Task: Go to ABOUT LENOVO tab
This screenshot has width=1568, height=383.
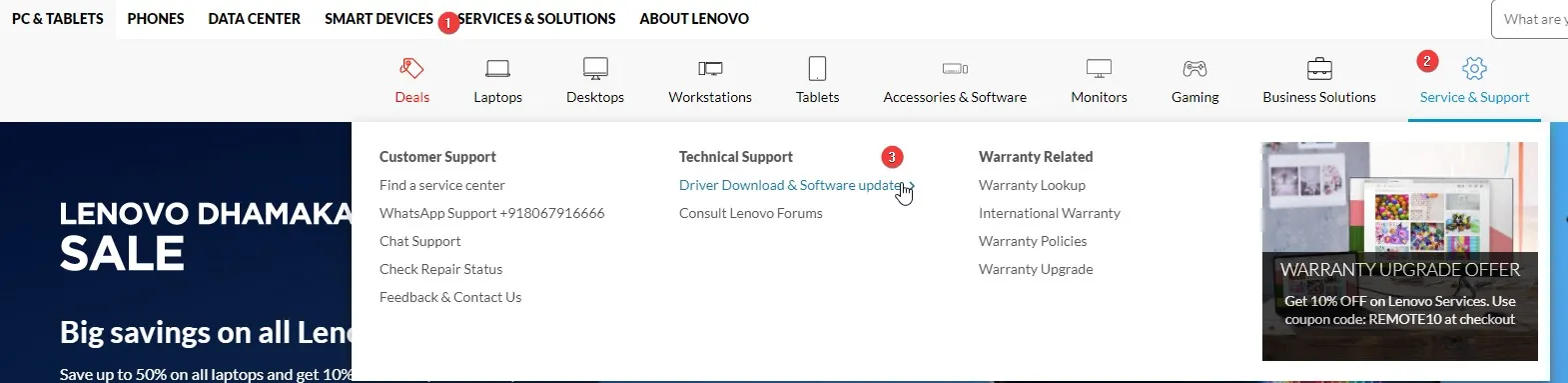Action: [x=694, y=19]
